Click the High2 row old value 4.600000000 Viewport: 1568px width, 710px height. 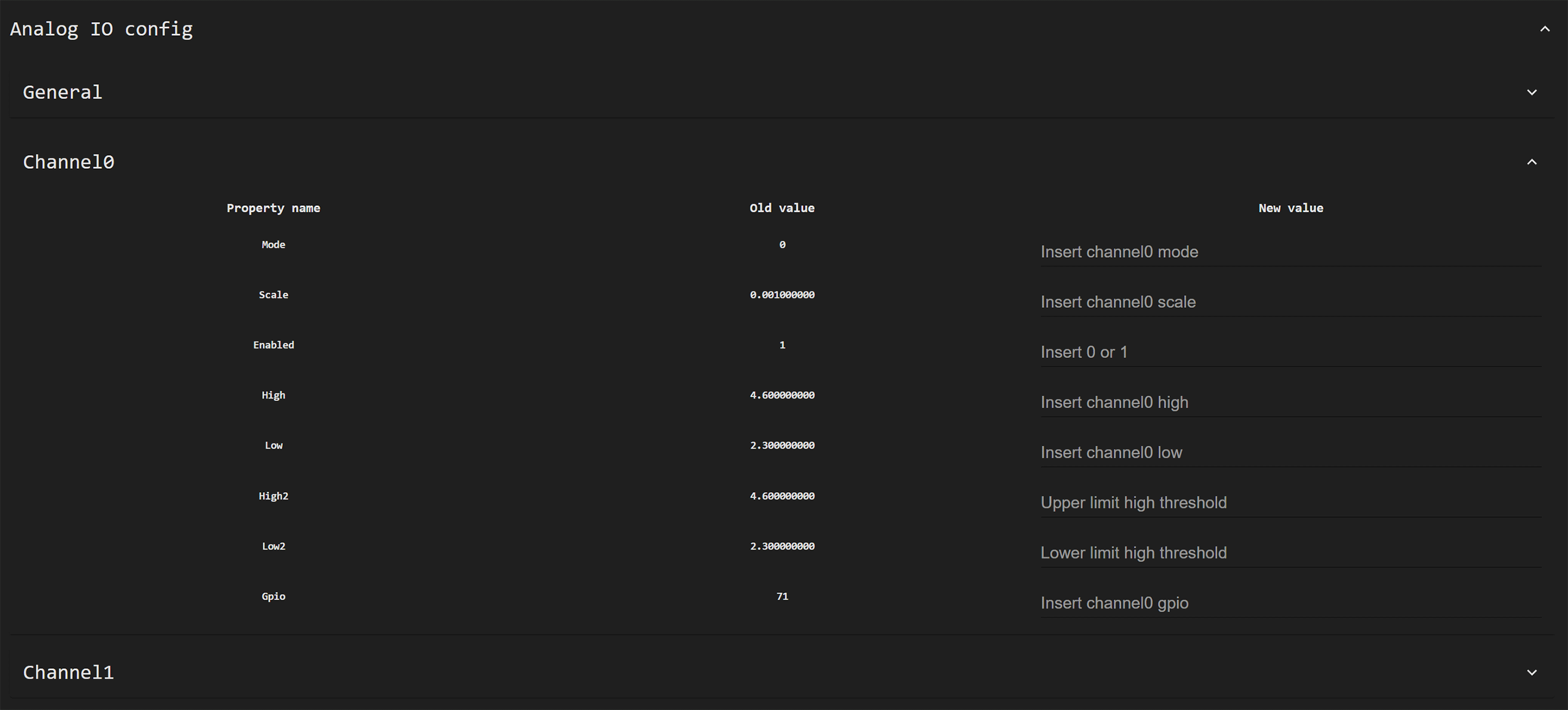point(782,496)
